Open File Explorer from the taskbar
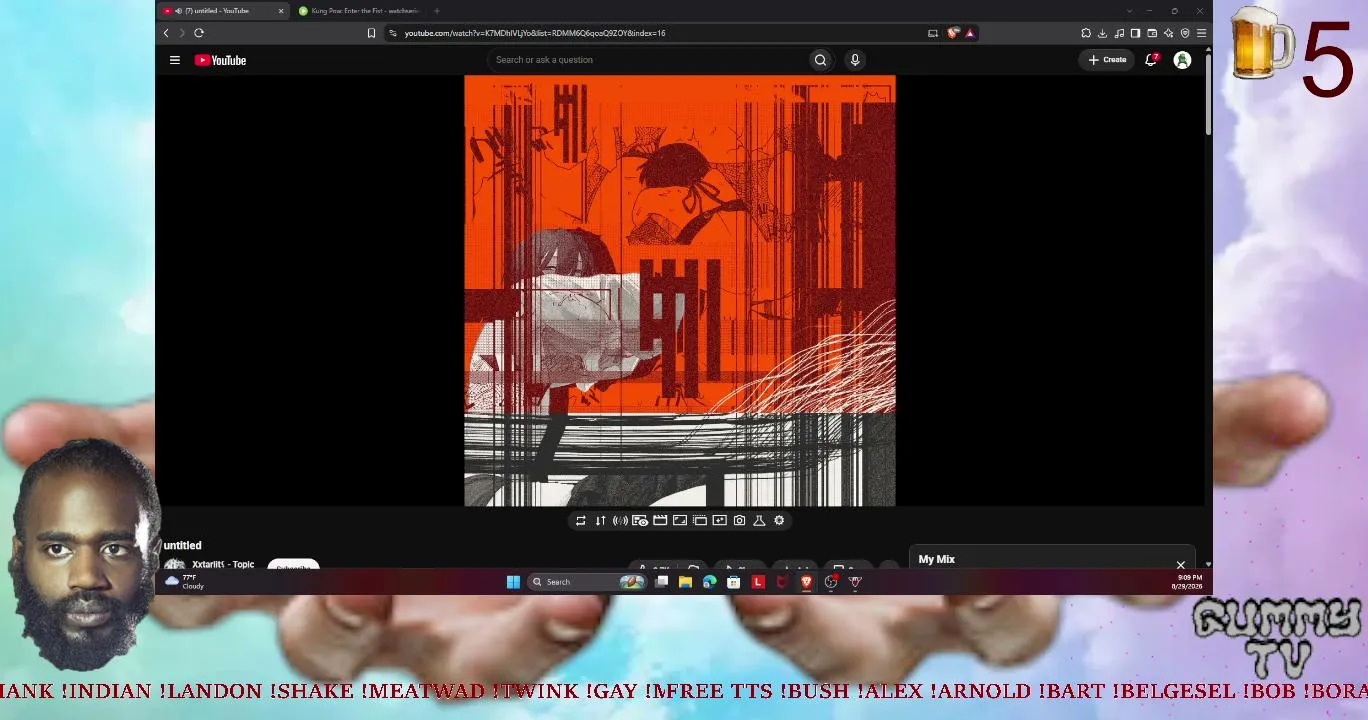1368x720 pixels. (685, 582)
